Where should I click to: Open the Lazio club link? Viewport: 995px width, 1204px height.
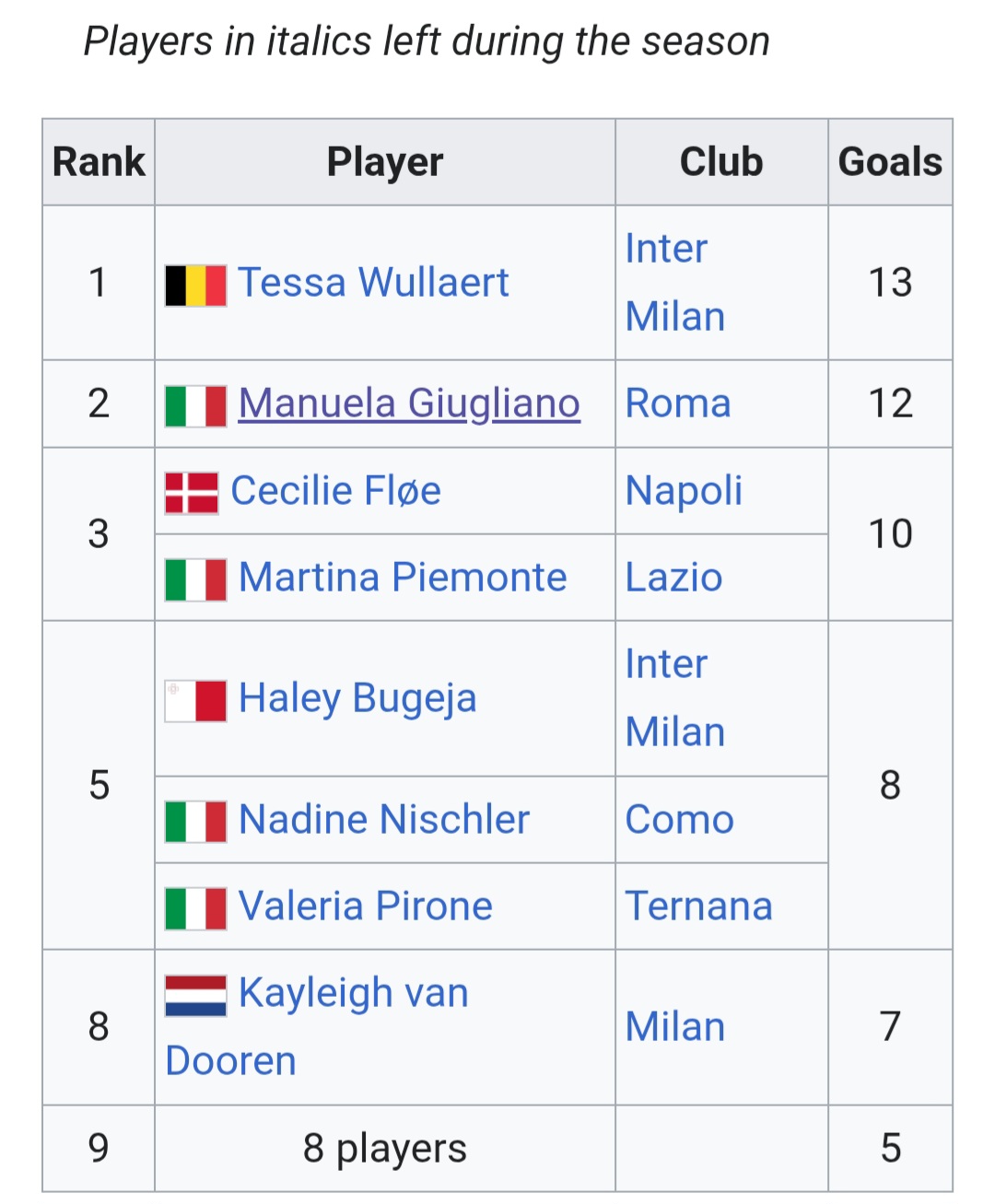click(673, 578)
